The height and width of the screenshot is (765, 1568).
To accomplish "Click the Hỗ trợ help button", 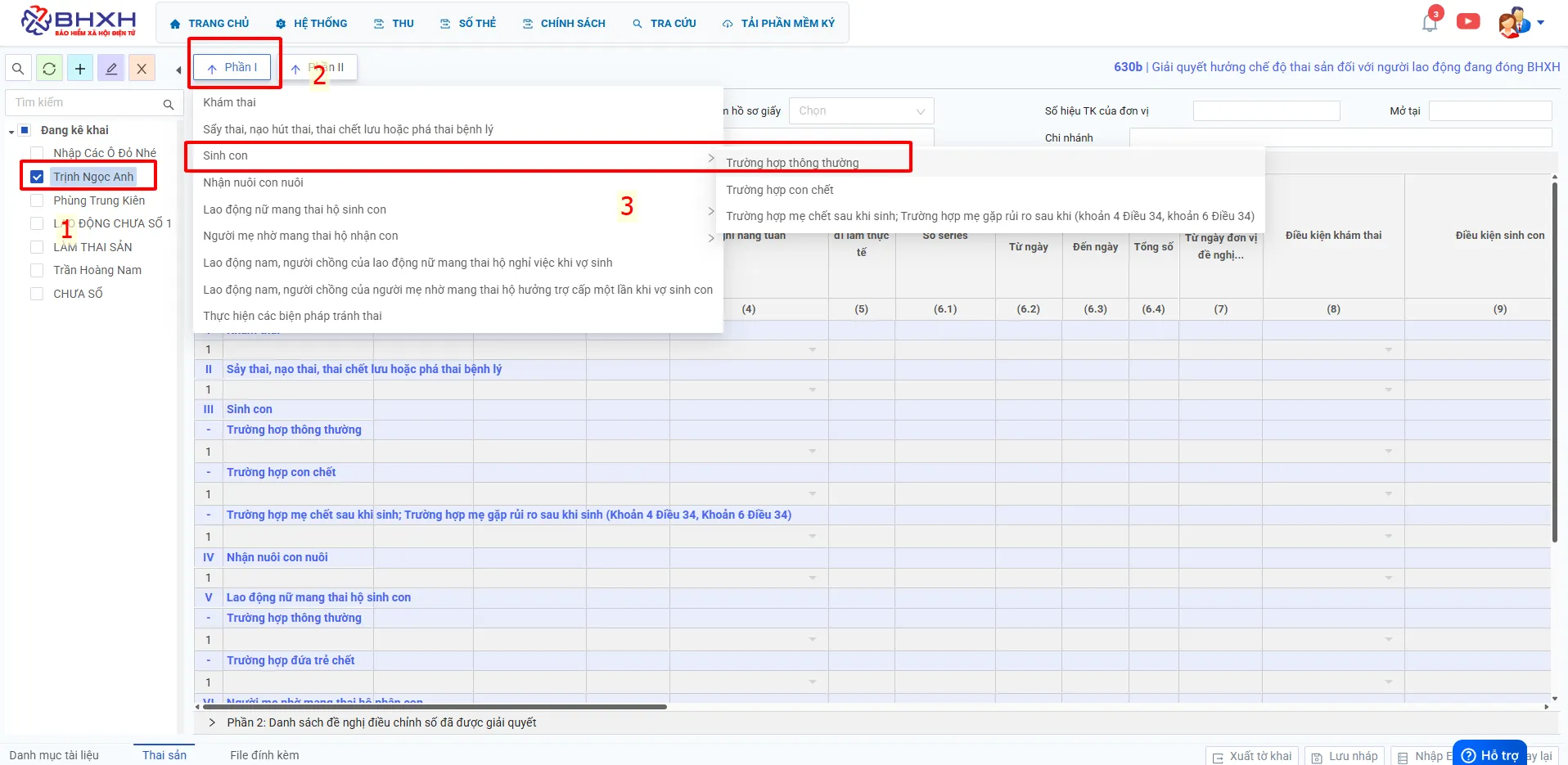I will point(1490,754).
